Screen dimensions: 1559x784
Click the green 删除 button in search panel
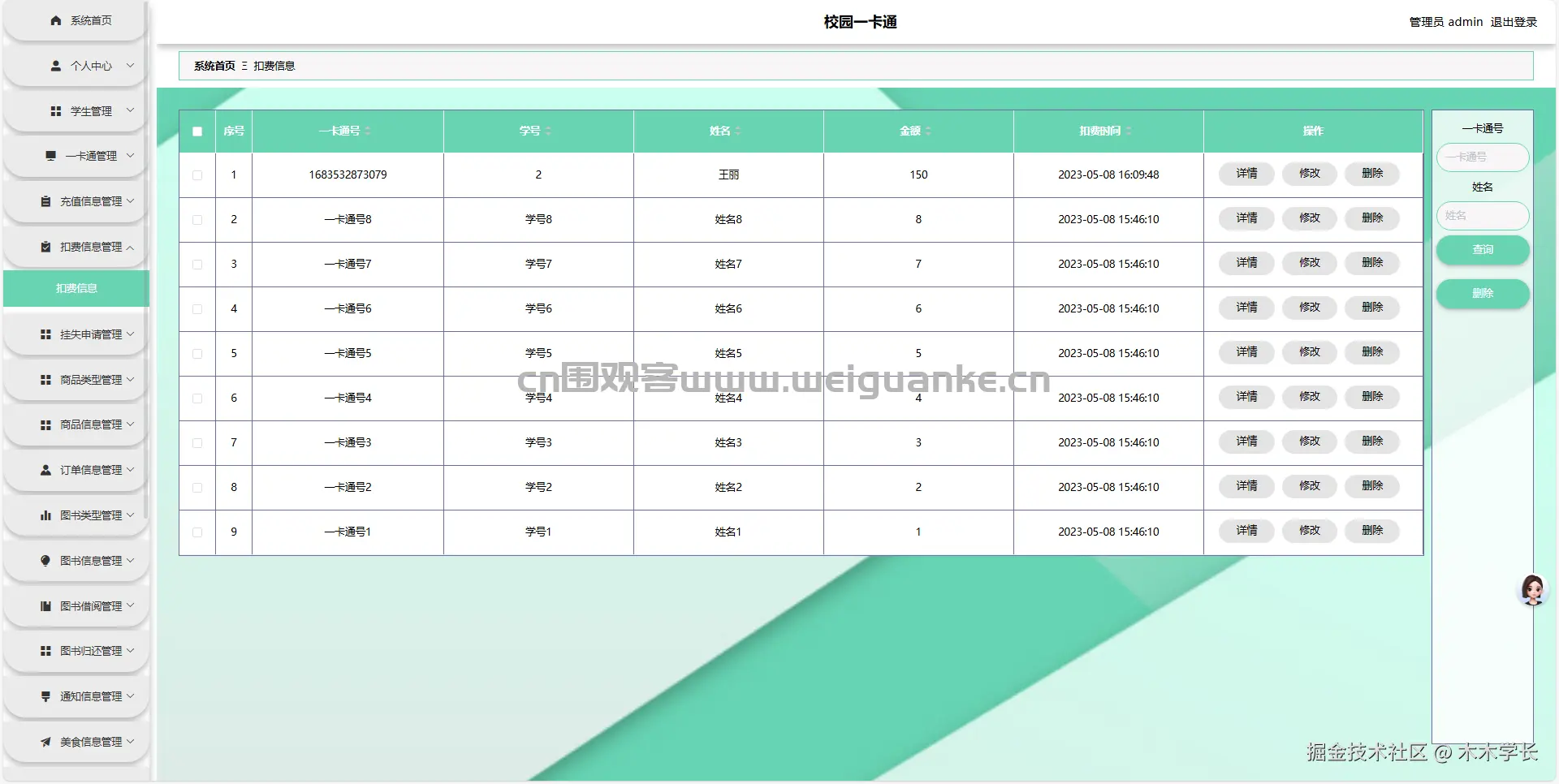pyautogui.click(x=1483, y=294)
